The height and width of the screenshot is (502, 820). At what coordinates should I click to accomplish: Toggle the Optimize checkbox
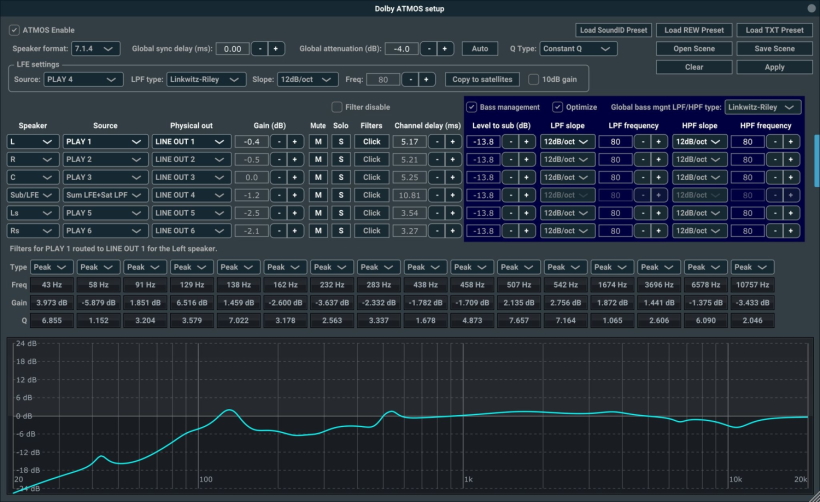tap(557, 107)
